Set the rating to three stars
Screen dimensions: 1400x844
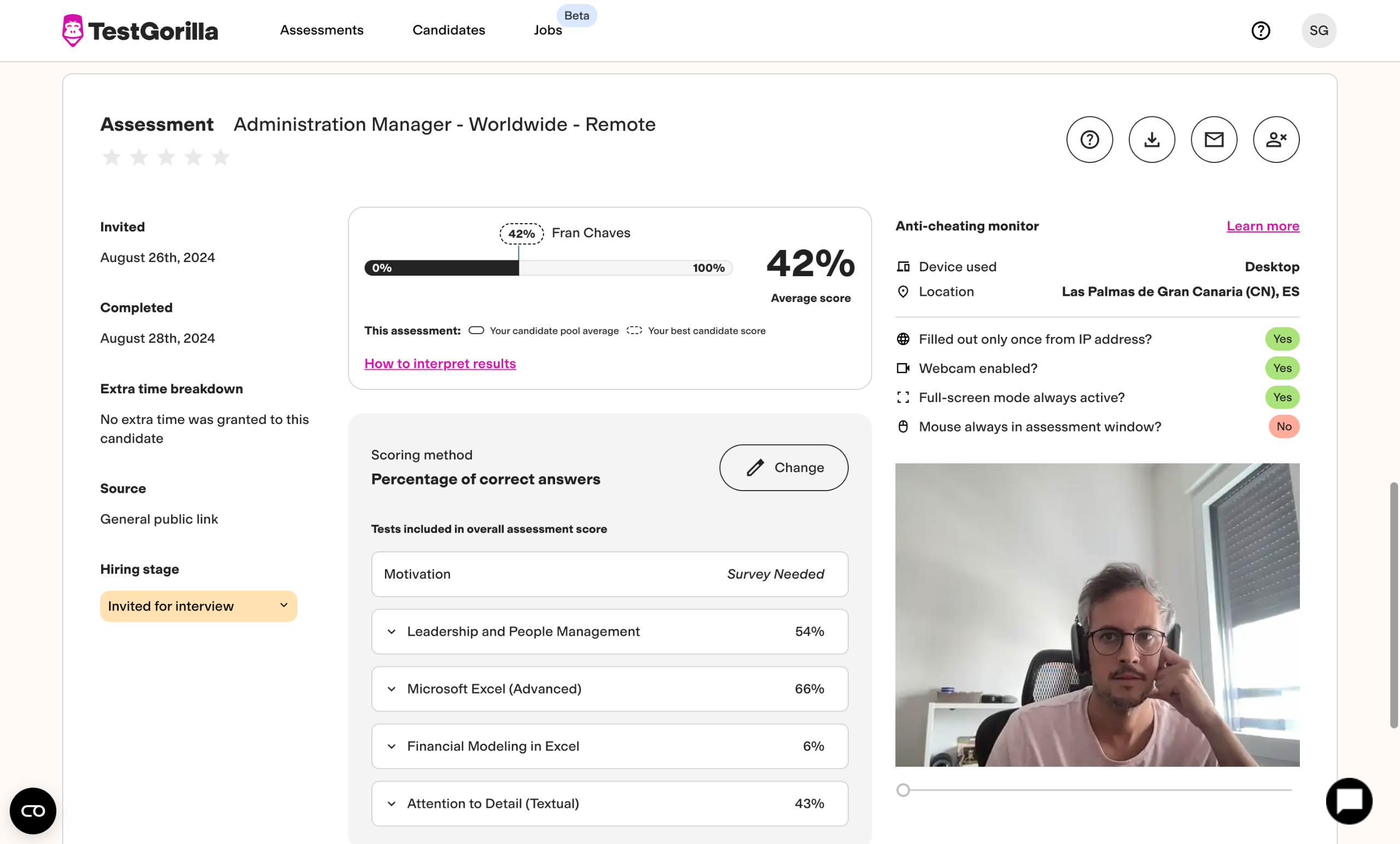(166, 157)
